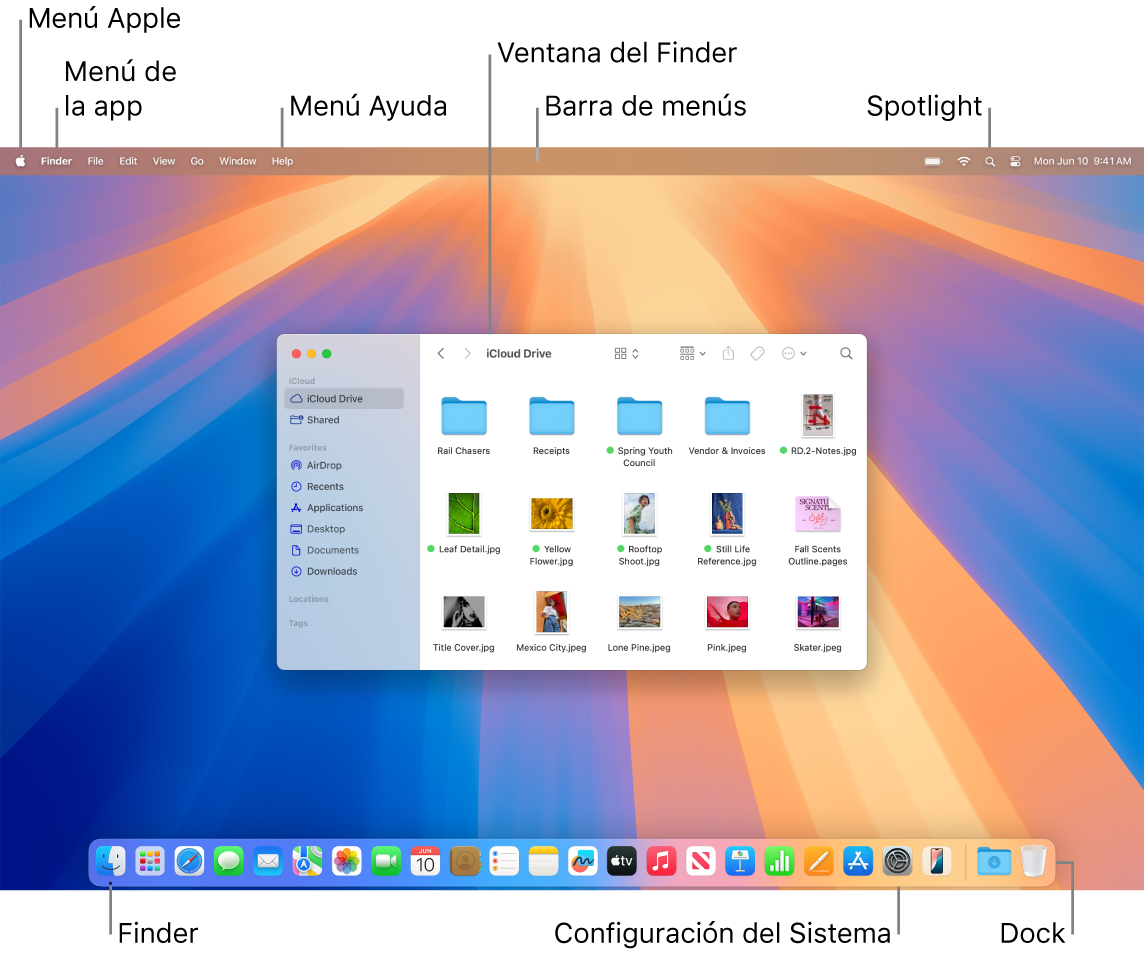The image size is (1144, 955).
Task: Open the More actions ellipsis menu
Action: point(793,353)
